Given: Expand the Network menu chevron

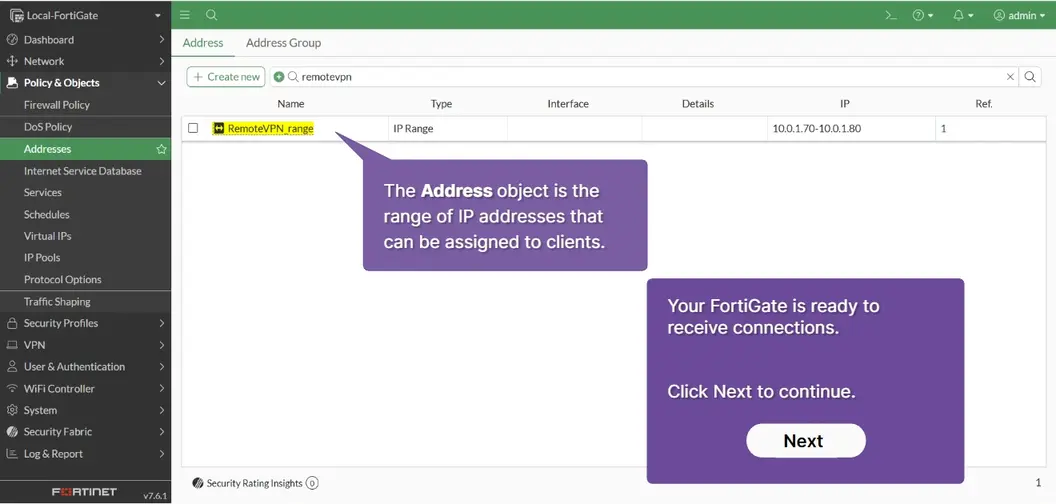Looking at the screenshot, I should point(162,61).
